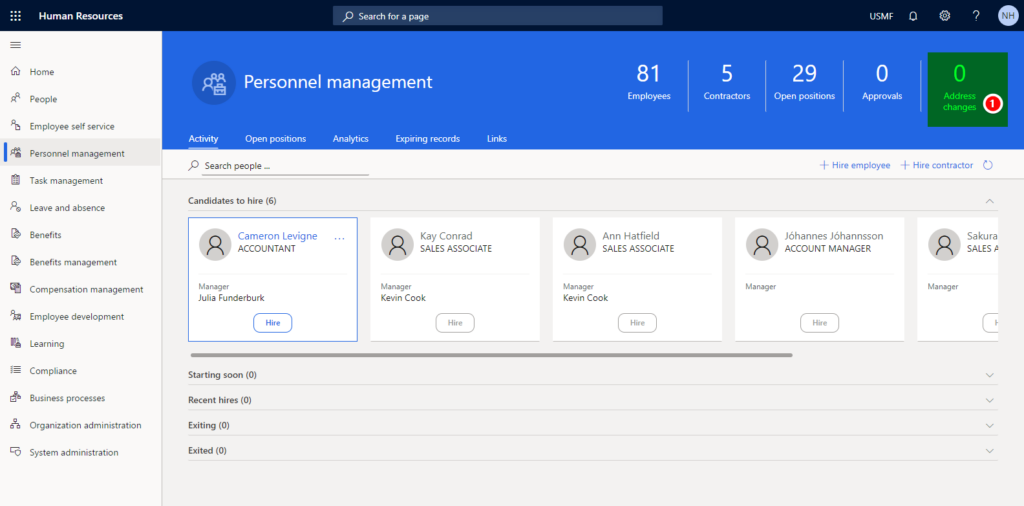1024x506 pixels.
Task: Expand the Exited section
Action: 990,451
